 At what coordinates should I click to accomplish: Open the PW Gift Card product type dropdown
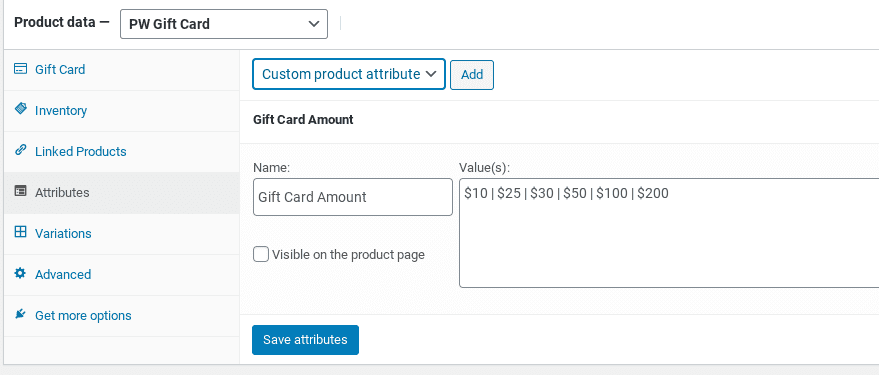224,24
